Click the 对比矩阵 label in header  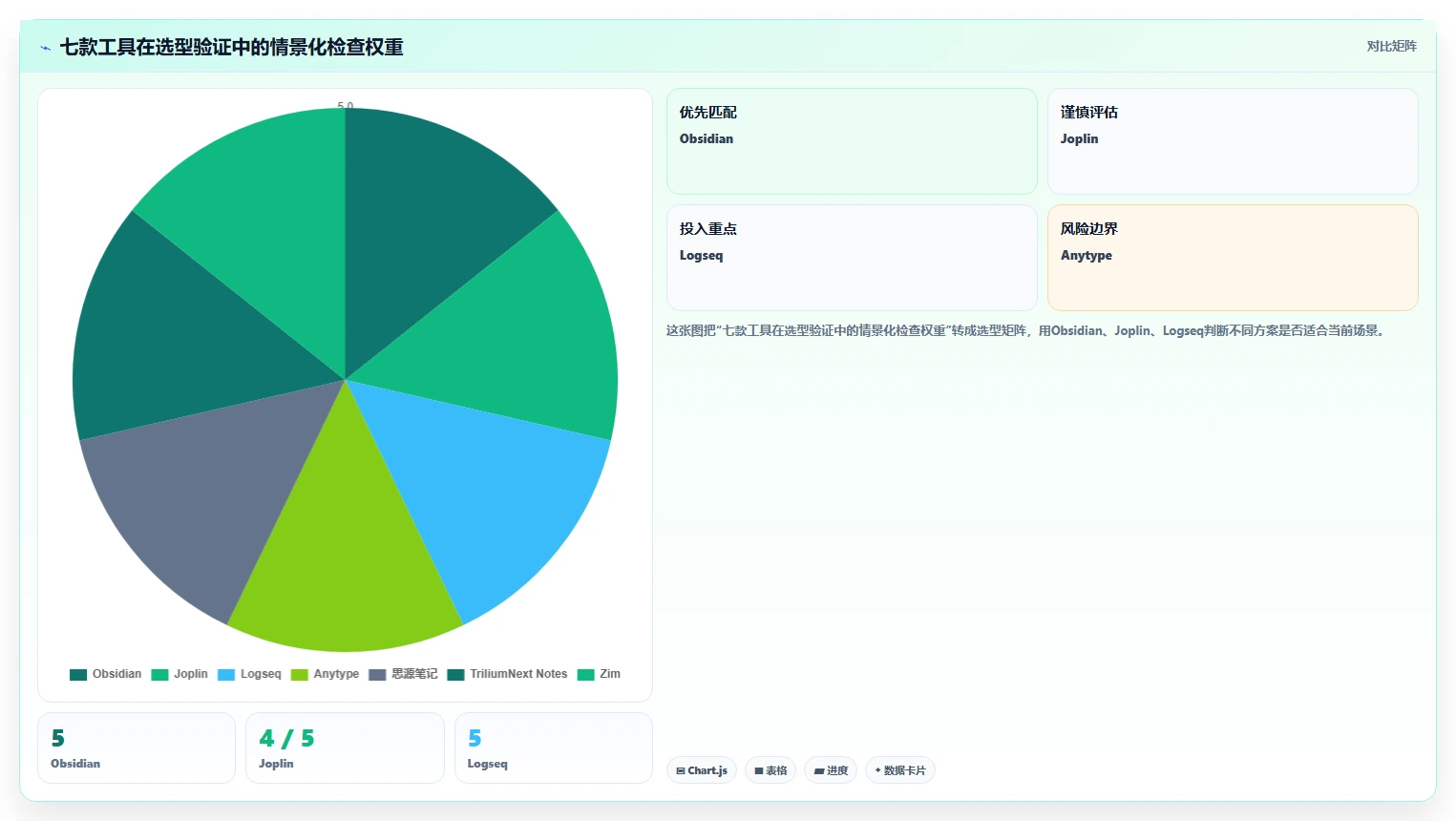click(1391, 46)
